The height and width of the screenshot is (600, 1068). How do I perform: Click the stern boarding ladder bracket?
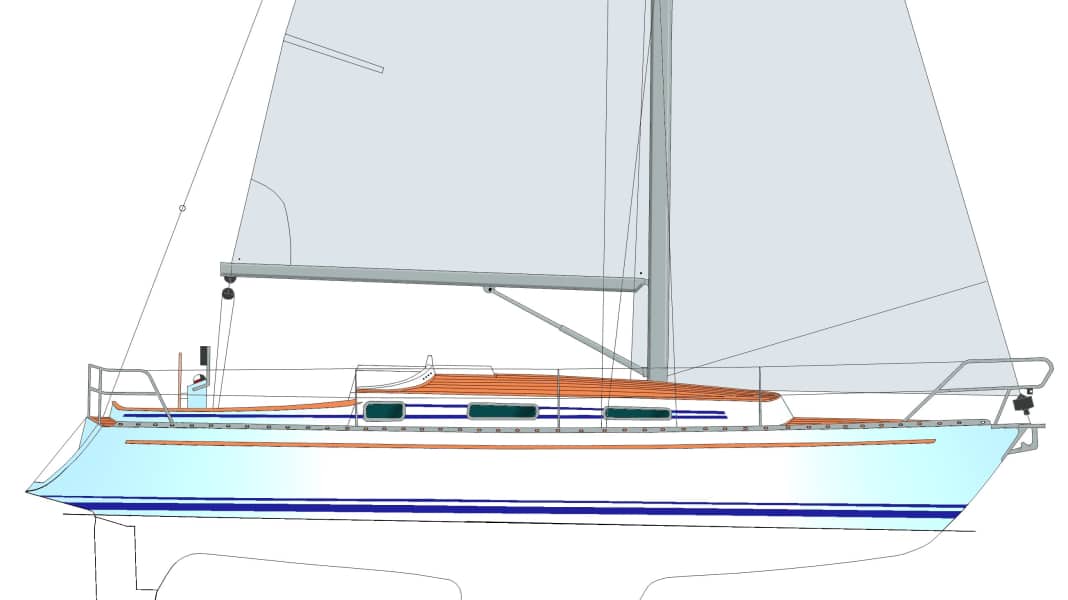pyautogui.click(x=1030, y=440)
